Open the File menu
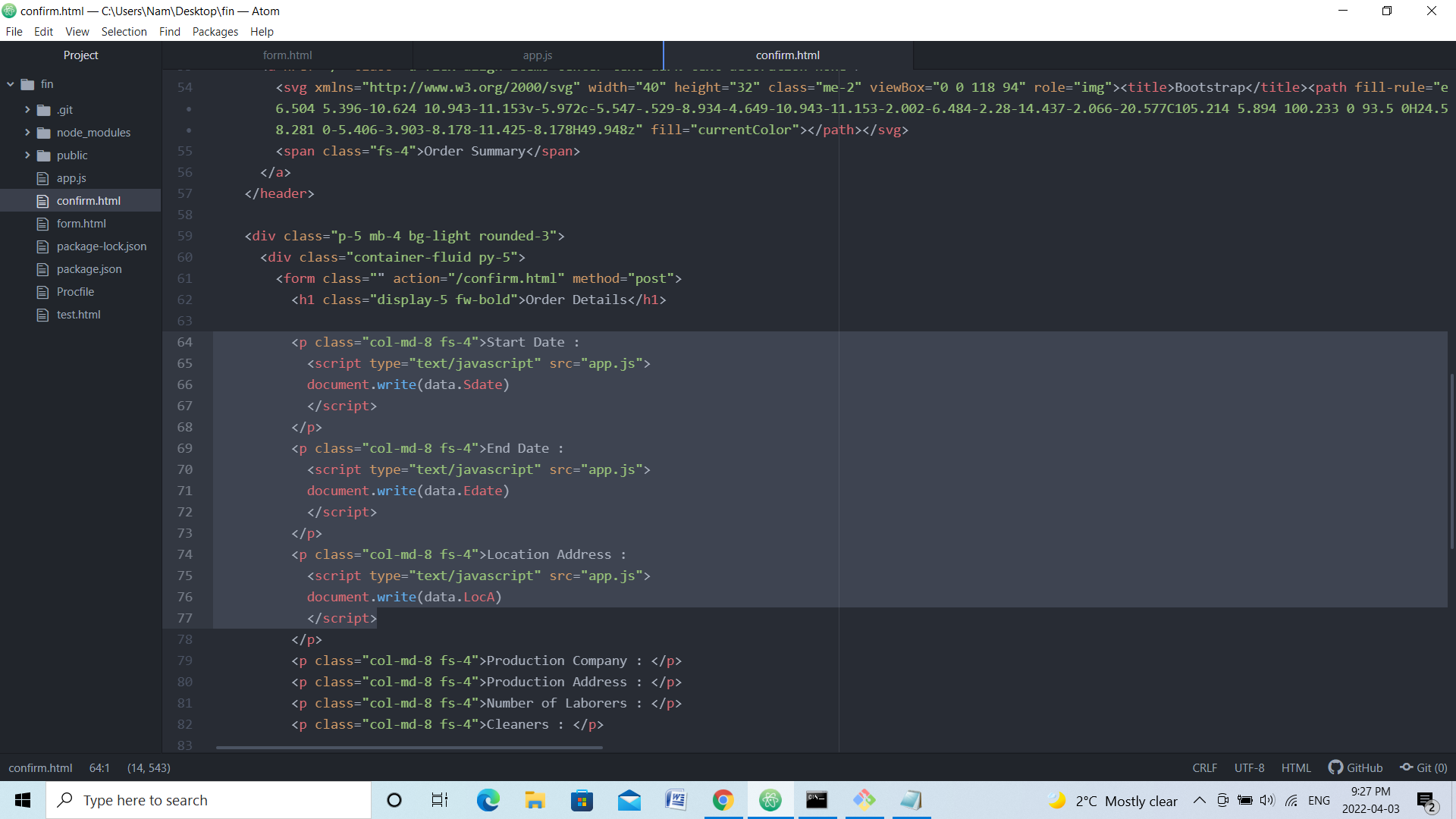Screen dimensions: 1456x819 [x=14, y=32]
